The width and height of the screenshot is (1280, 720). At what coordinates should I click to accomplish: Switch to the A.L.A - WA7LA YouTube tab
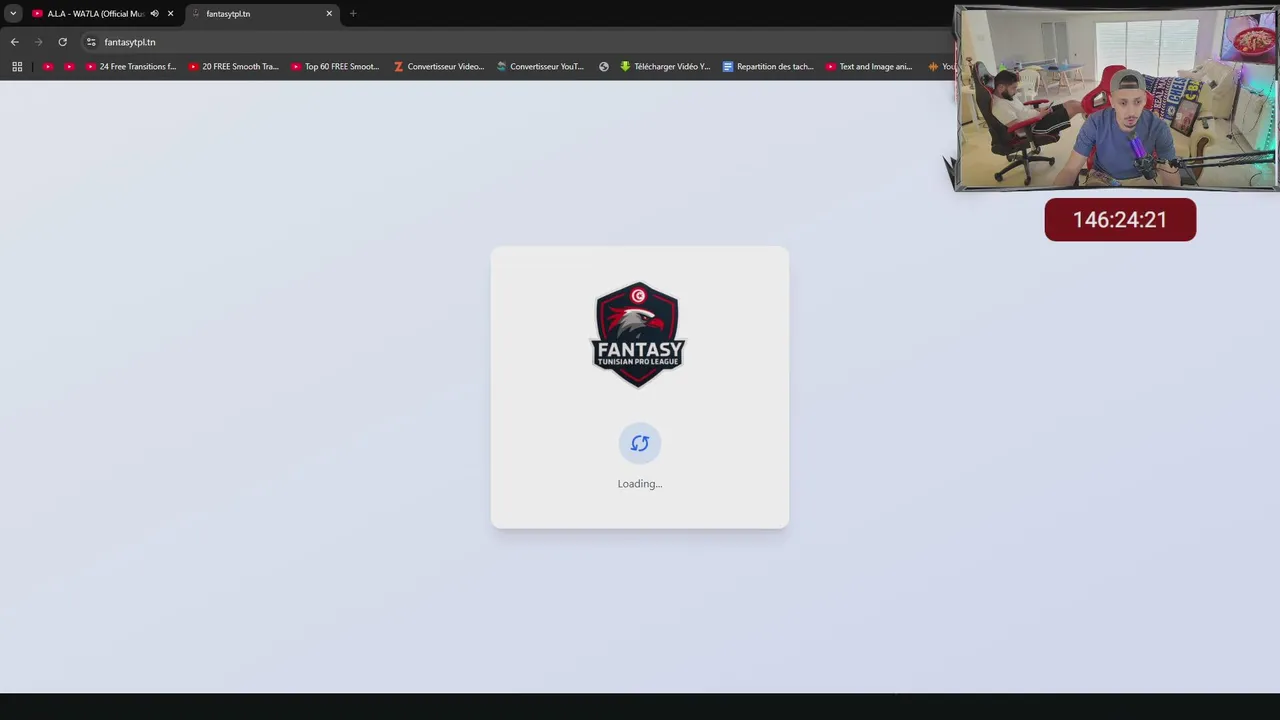coord(95,14)
